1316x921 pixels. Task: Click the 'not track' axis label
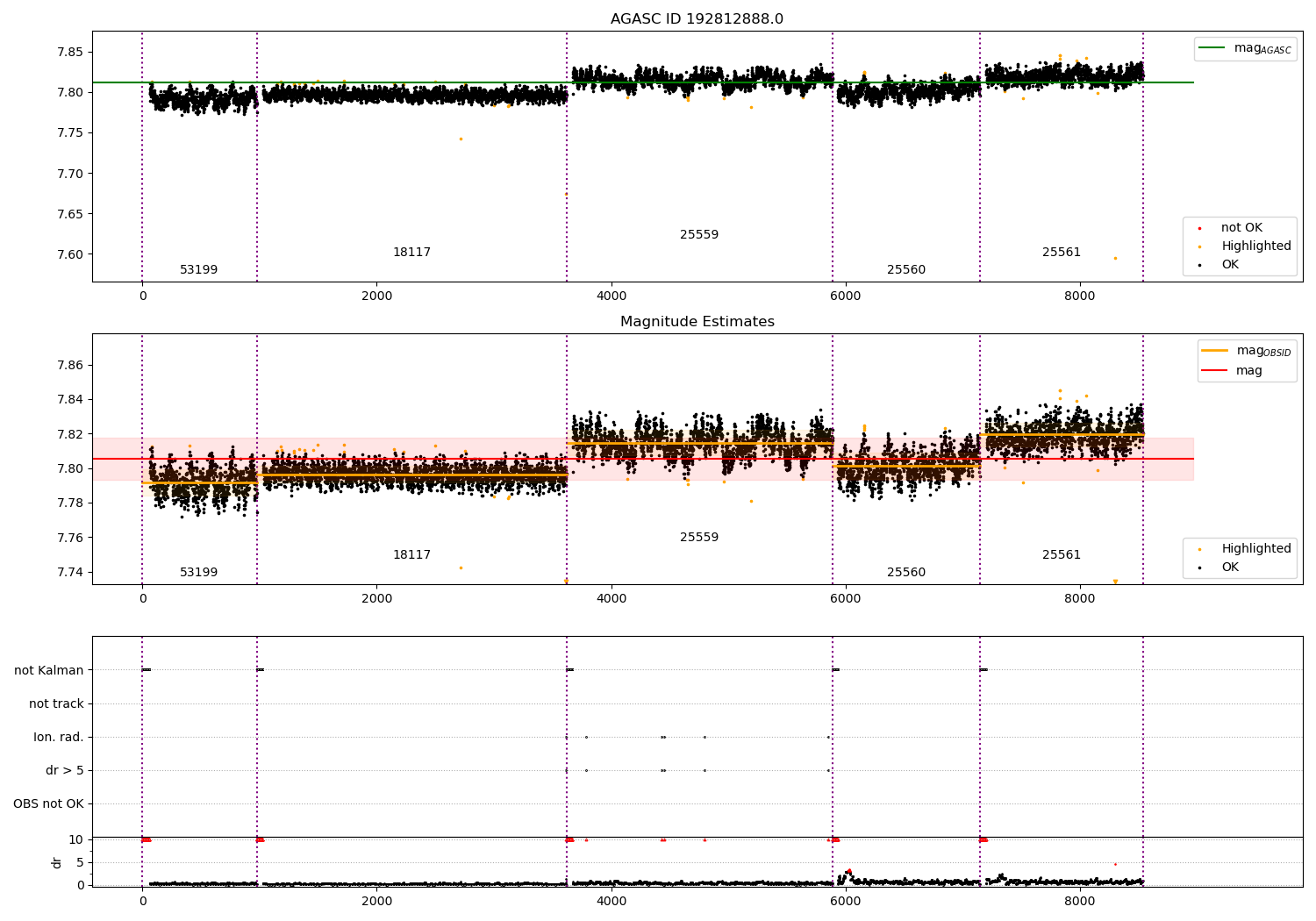[x=56, y=704]
